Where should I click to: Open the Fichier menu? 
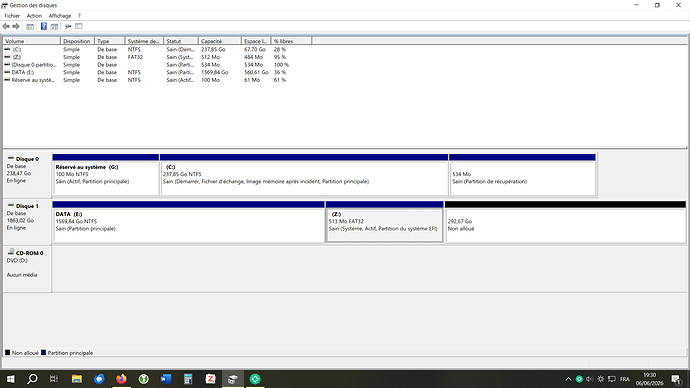(x=12, y=16)
